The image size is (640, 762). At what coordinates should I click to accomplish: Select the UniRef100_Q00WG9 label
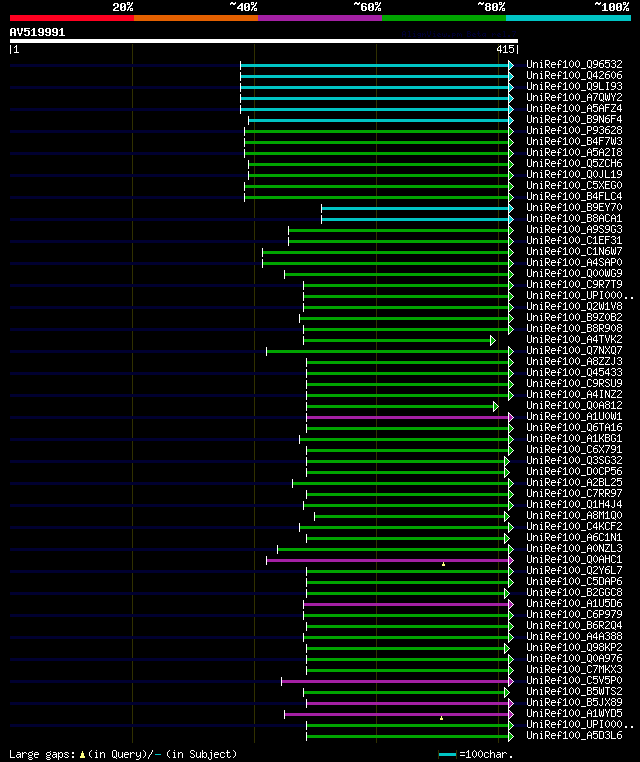574,274
